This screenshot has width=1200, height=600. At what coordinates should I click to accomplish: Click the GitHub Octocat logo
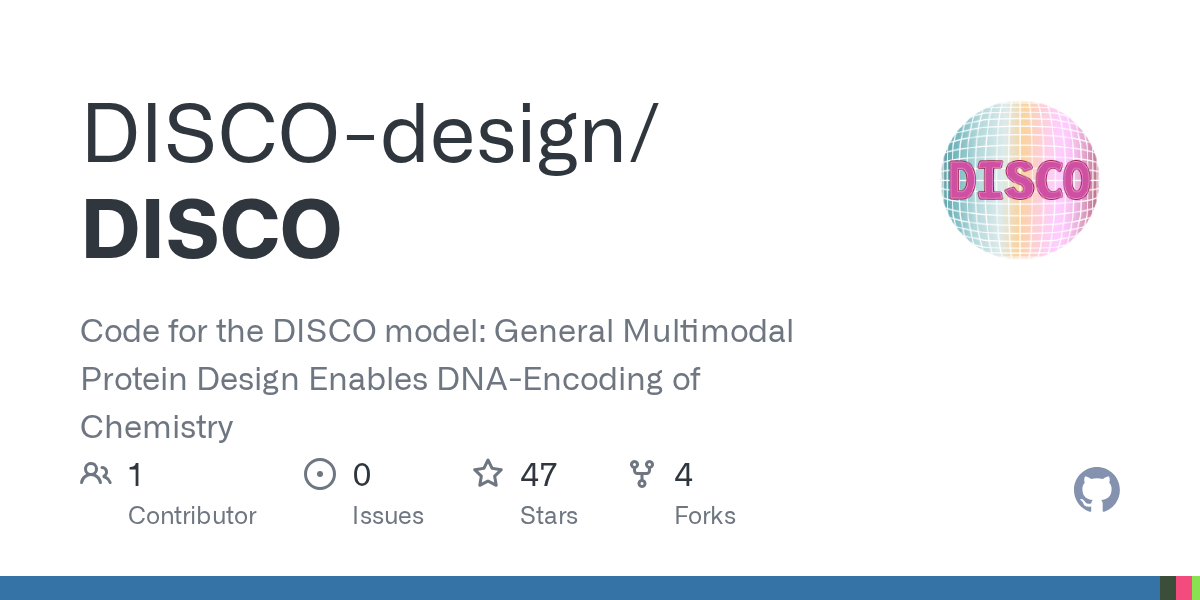click(x=1096, y=491)
